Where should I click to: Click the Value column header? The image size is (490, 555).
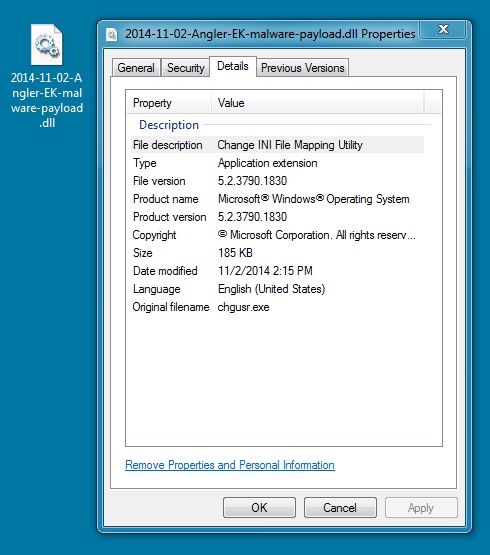pos(318,103)
